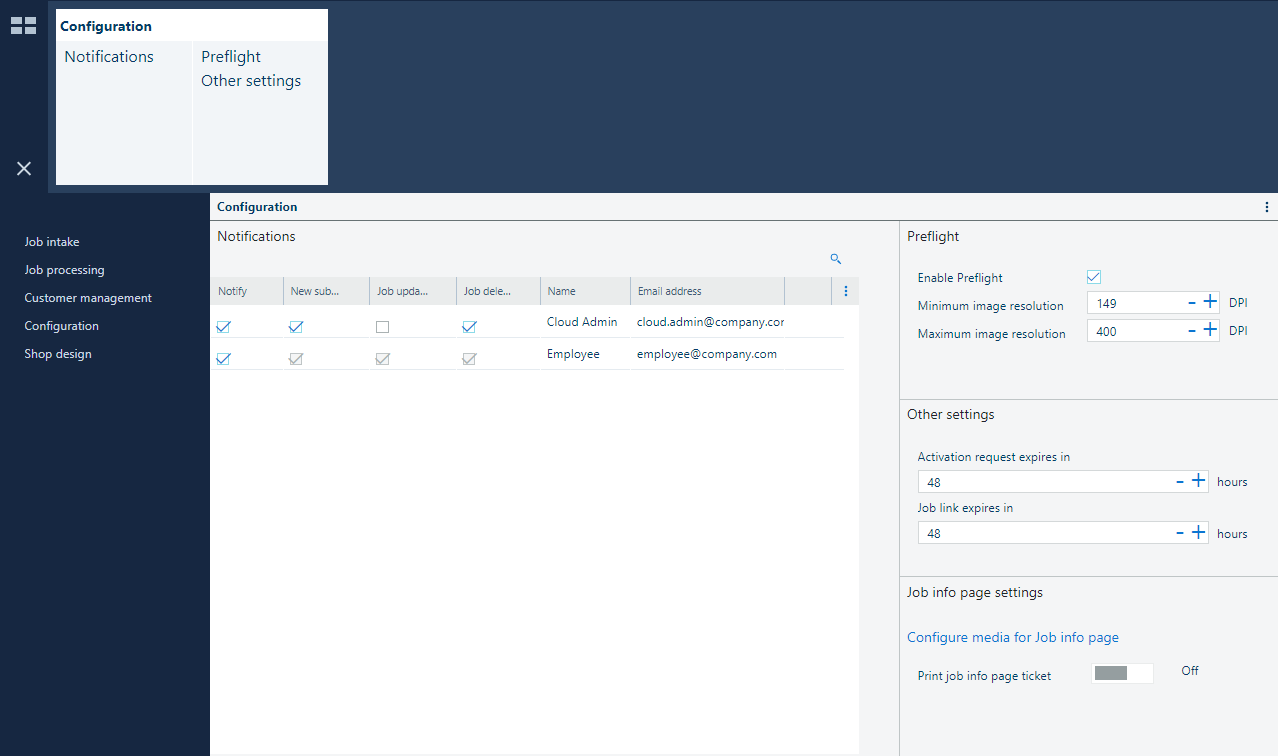Click Job updated checkbox in Employee row
Image resolution: width=1278 pixels, height=756 pixels.
pos(382,359)
